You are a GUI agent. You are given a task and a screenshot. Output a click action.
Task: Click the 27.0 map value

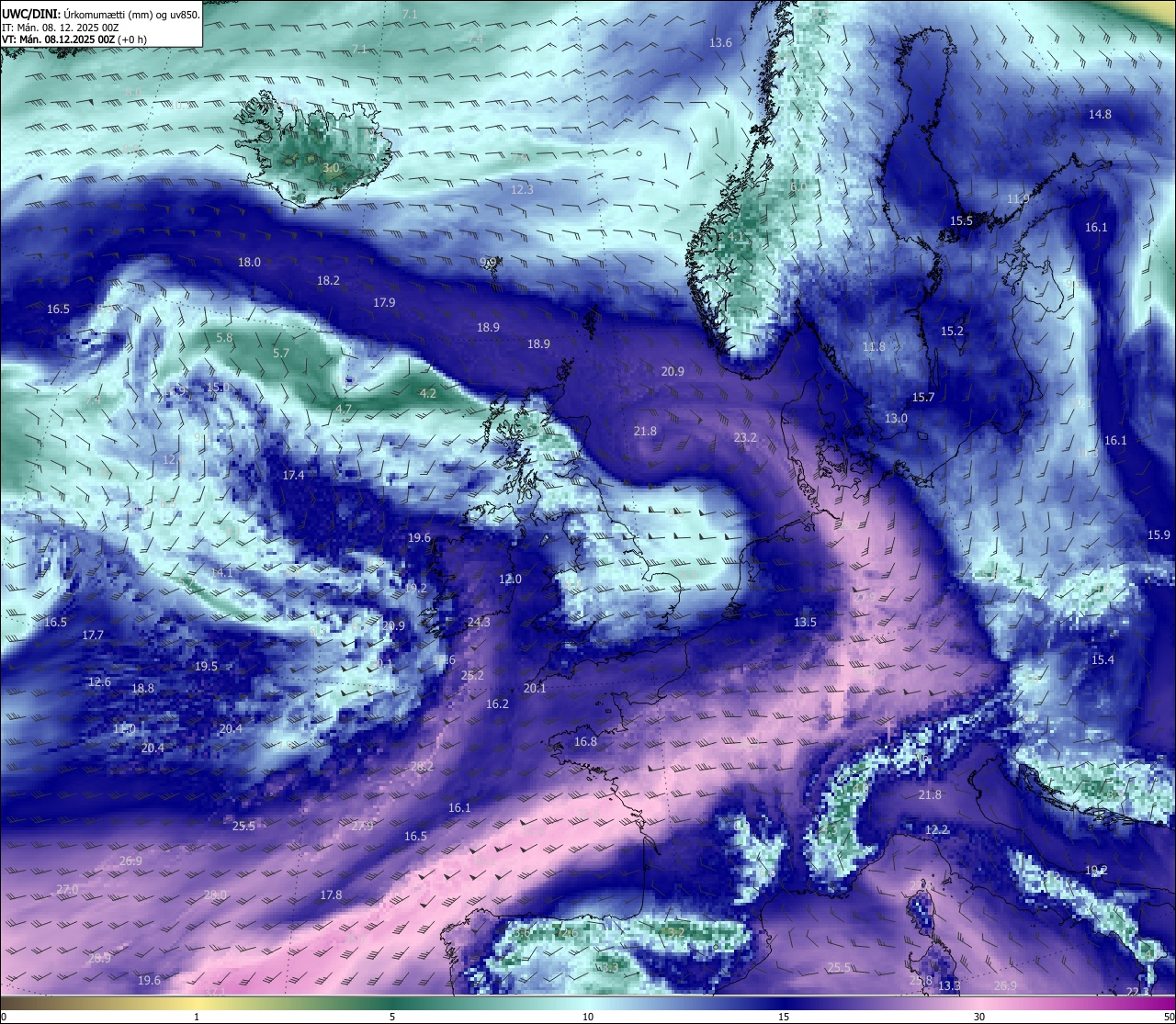67,889
